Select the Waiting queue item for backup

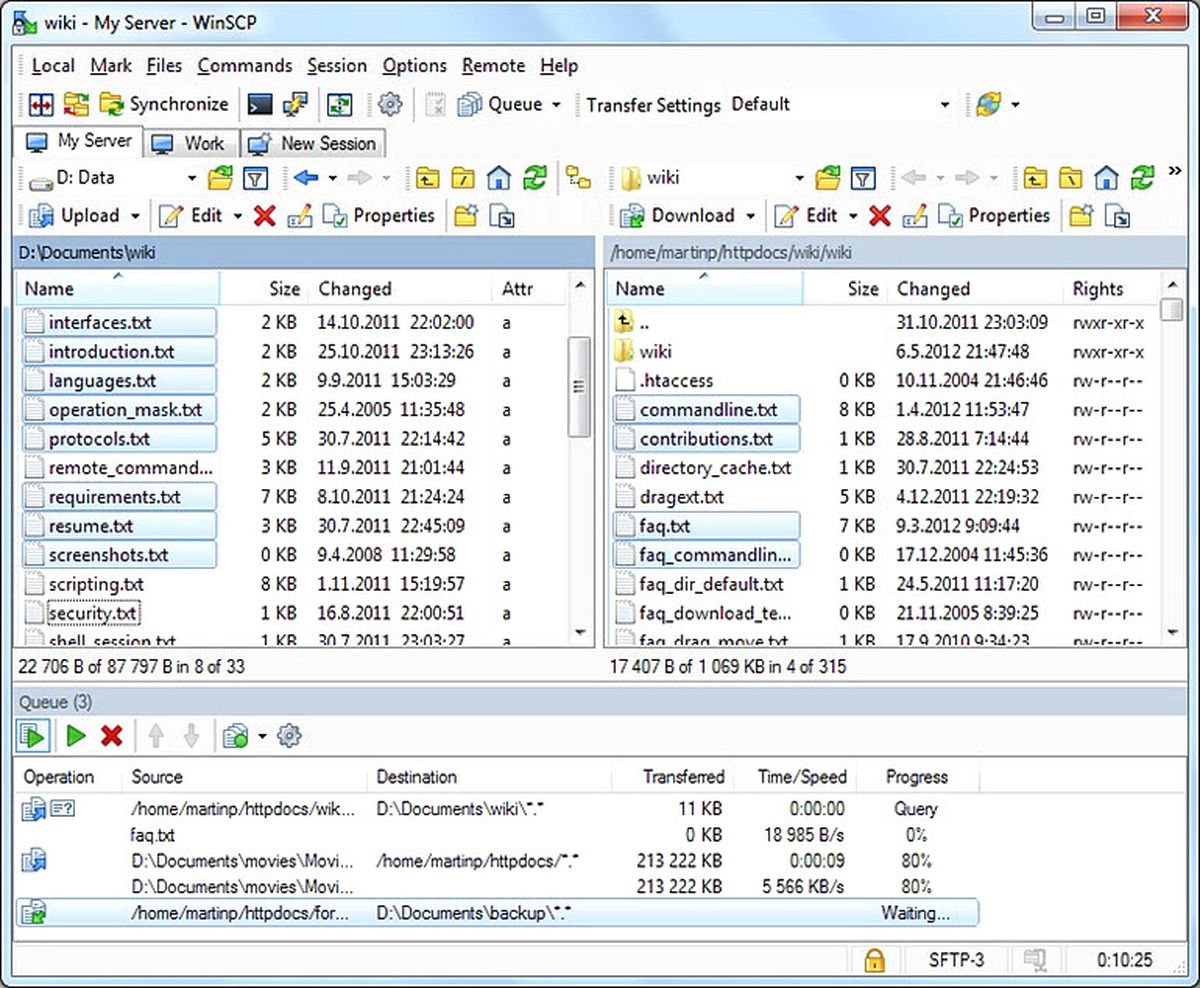point(497,912)
